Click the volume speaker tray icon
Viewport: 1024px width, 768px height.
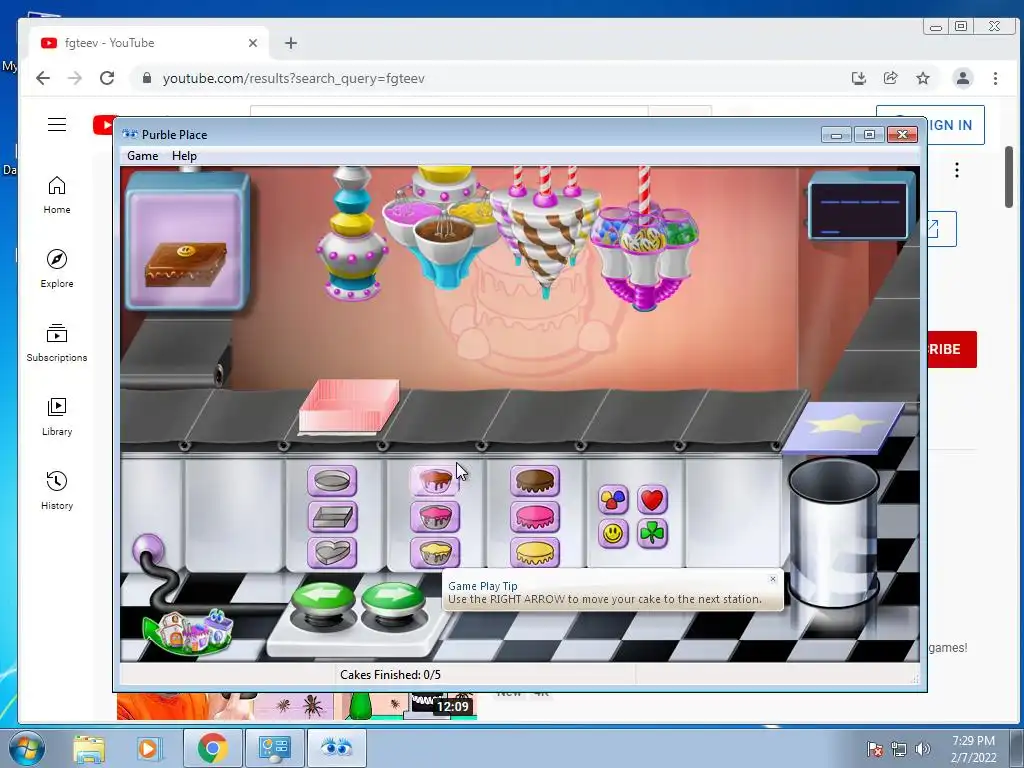coord(923,749)
